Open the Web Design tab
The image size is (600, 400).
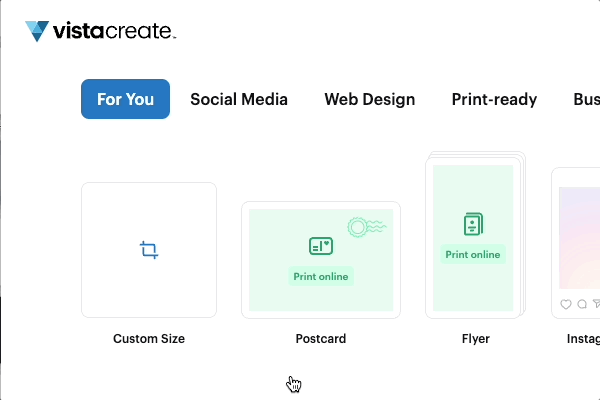tap(370, 100)
